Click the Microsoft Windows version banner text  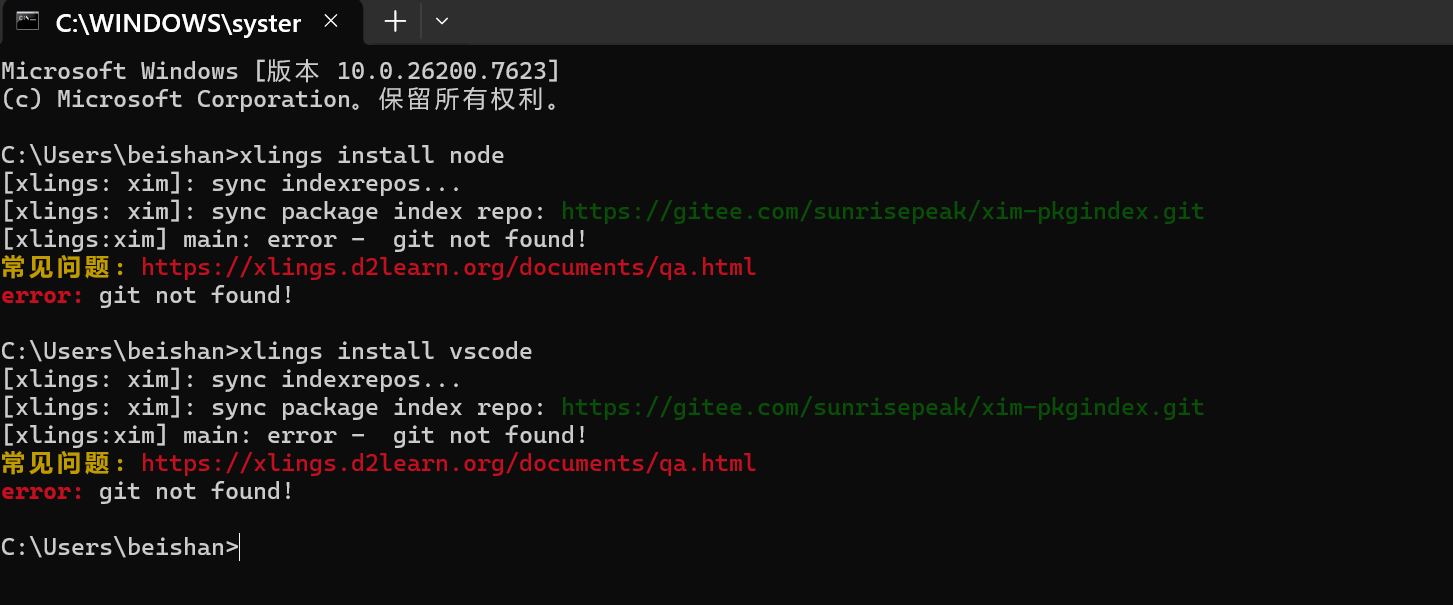tap(280, 70)
